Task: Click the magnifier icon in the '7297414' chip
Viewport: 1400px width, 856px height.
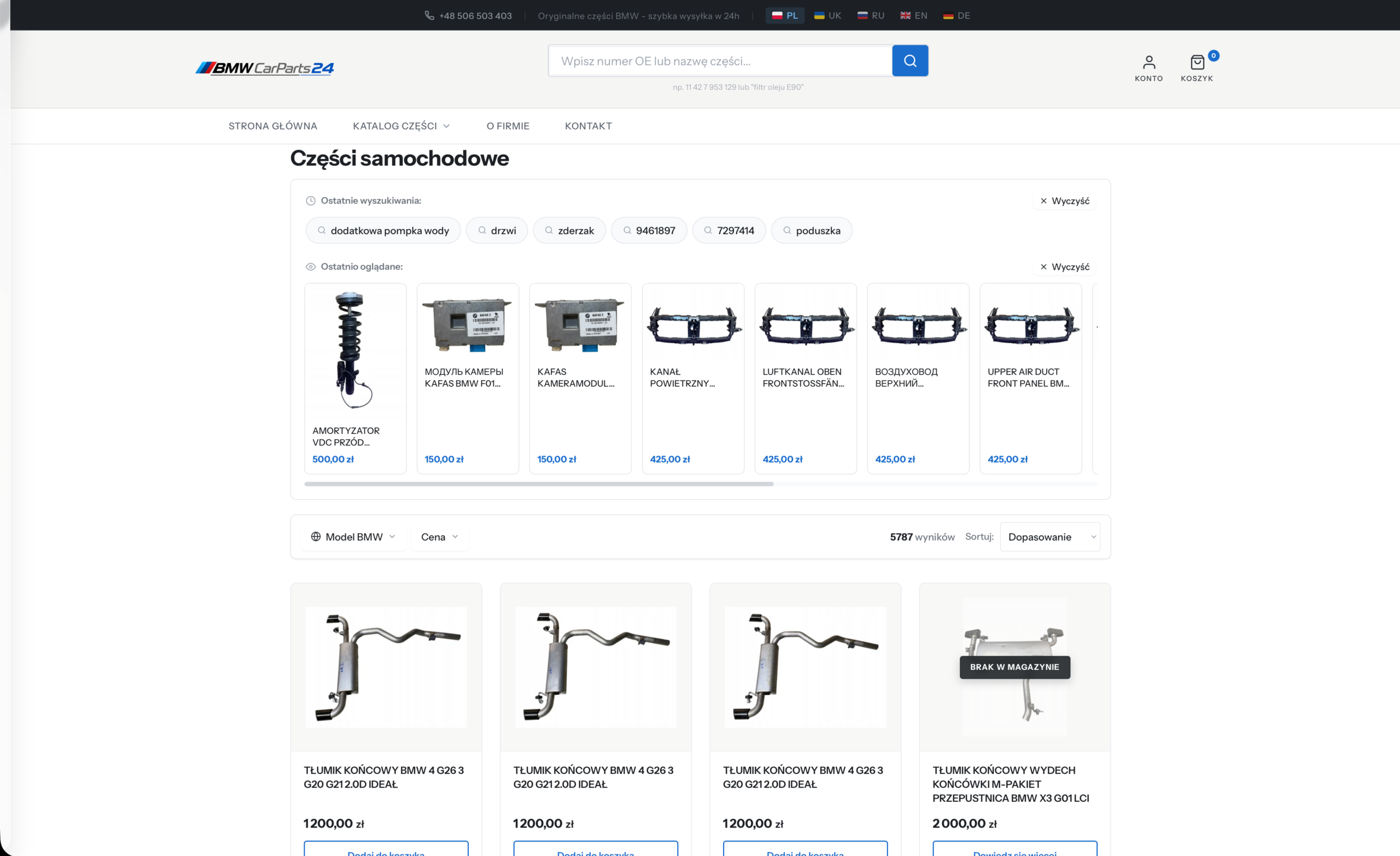Action: tap(708, 230)
